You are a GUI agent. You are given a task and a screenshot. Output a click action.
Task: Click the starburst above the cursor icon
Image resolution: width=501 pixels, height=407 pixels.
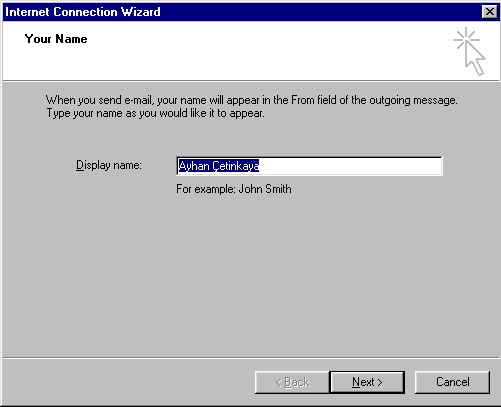[x=466, y=39]
